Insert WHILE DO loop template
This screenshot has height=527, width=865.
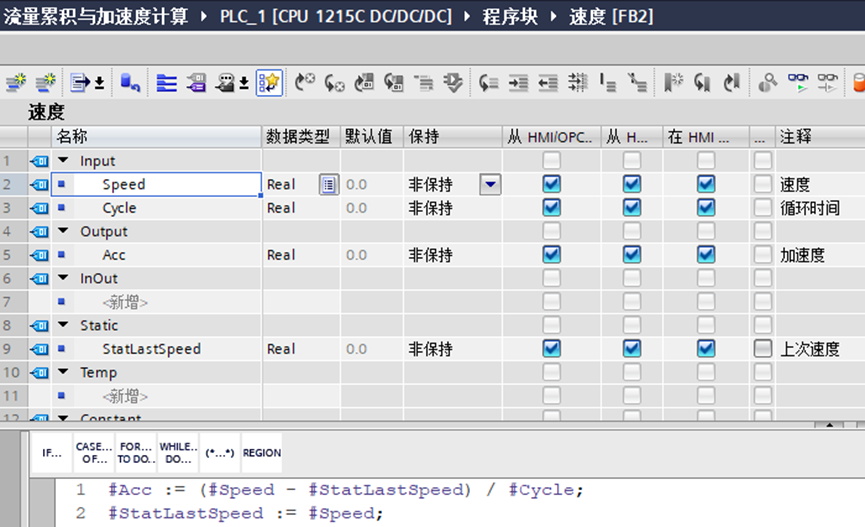click(178, 453)
